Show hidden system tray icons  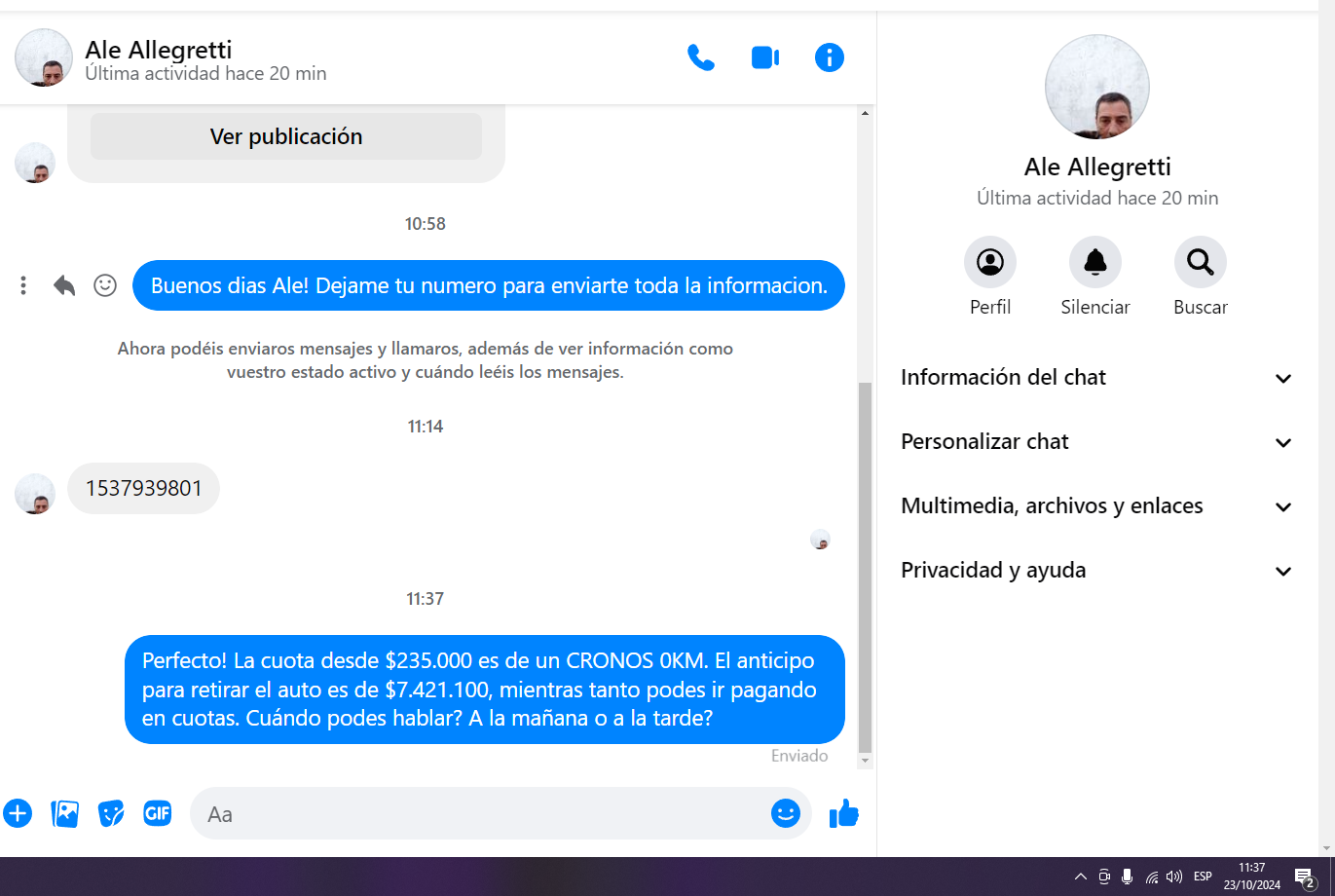click(x=1081, y=877)
